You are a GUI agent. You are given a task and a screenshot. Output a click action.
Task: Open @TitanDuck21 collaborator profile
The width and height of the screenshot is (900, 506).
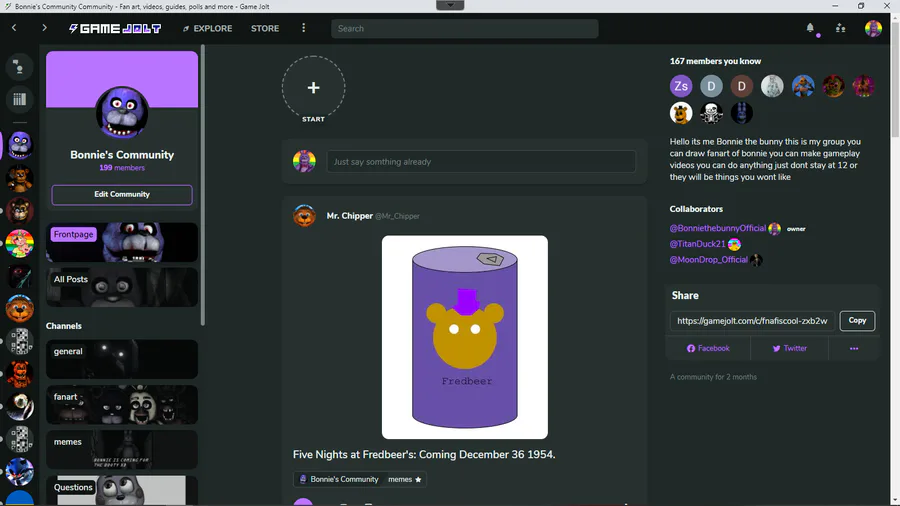(697, 244)
